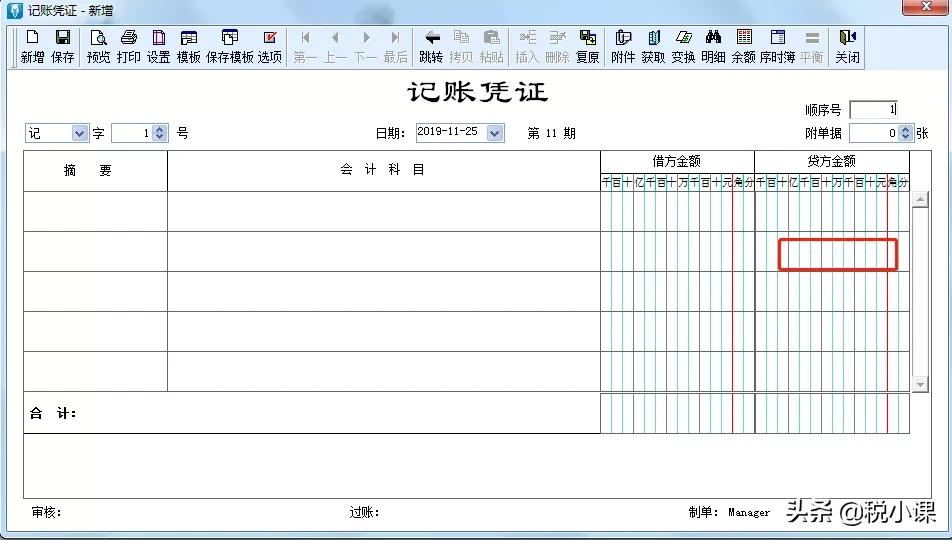Click fourth row 借方金额 cell
Image resolution: width=952 pixels, height=540 pixels.
[678, 332]
